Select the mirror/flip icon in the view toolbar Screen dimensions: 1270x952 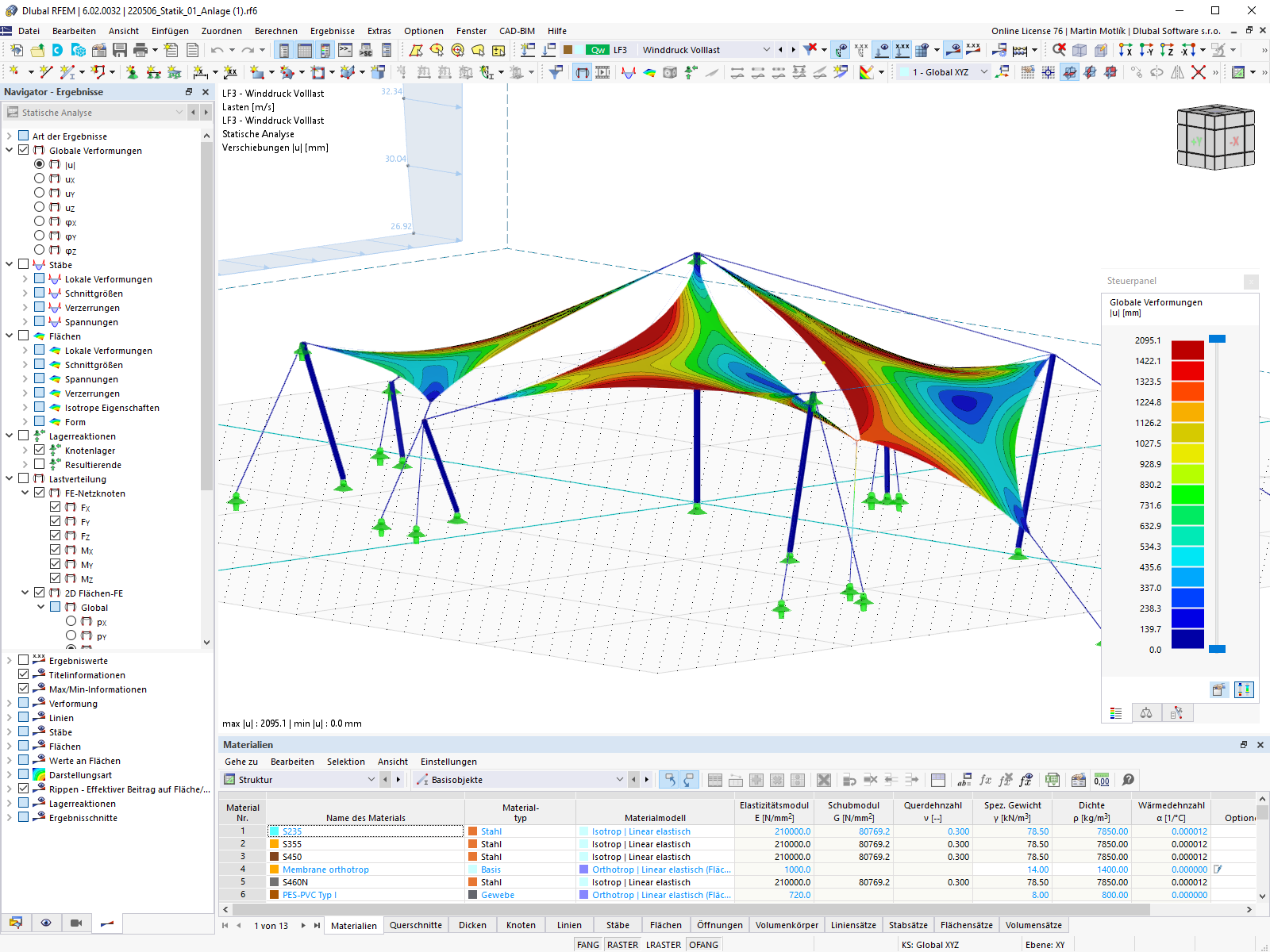[x=1177, y=73]
